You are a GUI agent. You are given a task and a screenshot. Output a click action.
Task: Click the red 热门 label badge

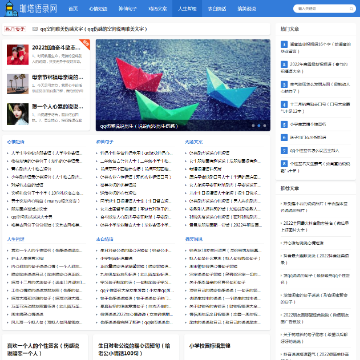(15, 29)
